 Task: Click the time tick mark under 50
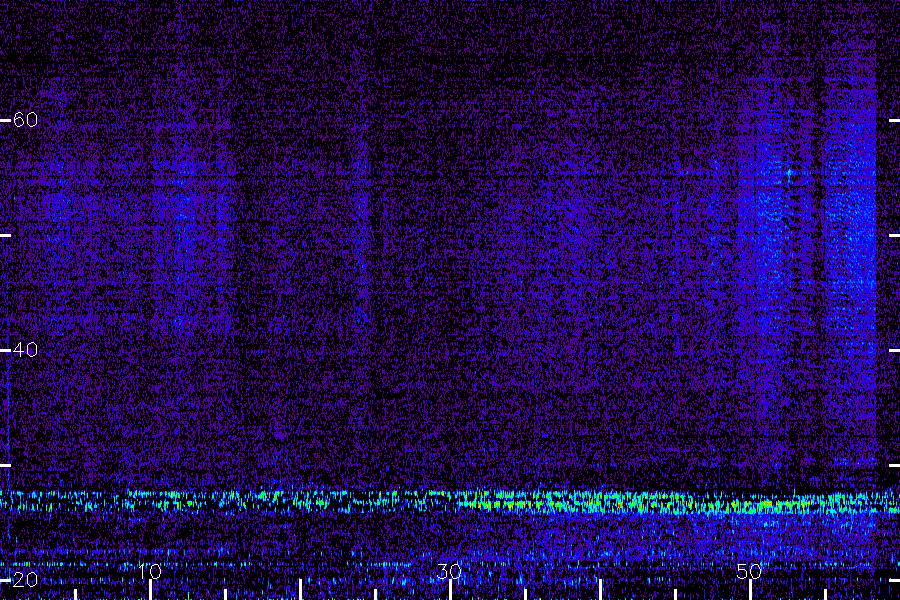pos(750,590)
